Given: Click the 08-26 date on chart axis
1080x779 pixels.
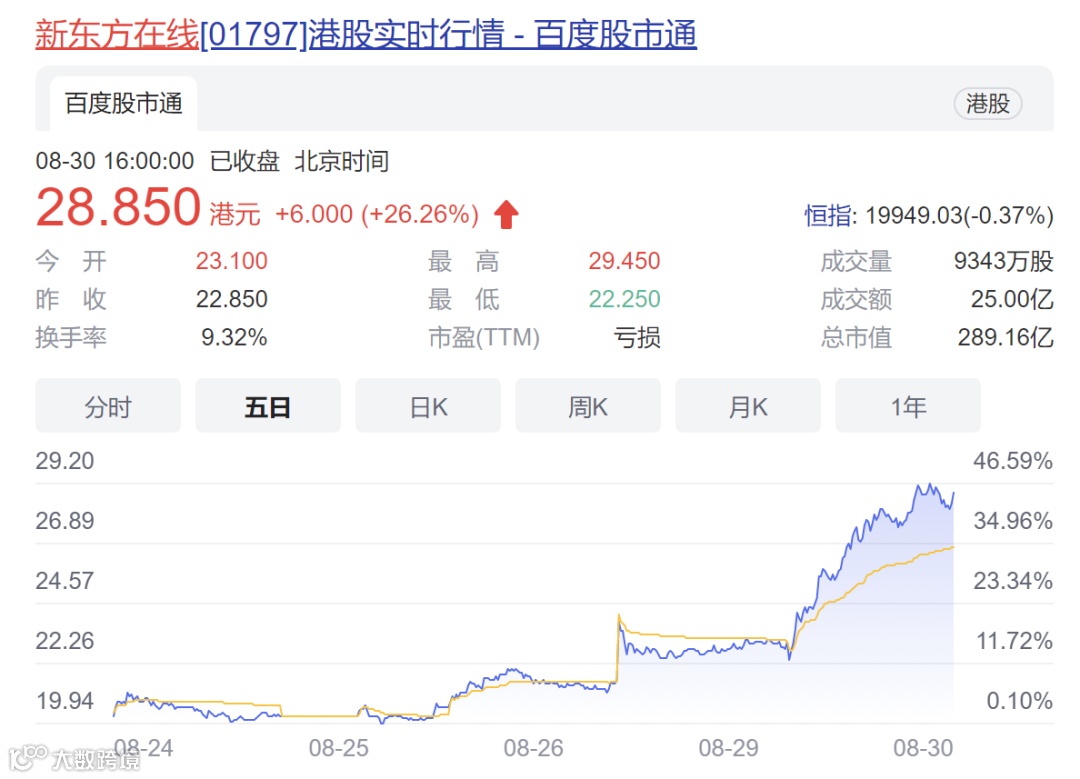Looking at the screenshot, I should pos(533,748).
